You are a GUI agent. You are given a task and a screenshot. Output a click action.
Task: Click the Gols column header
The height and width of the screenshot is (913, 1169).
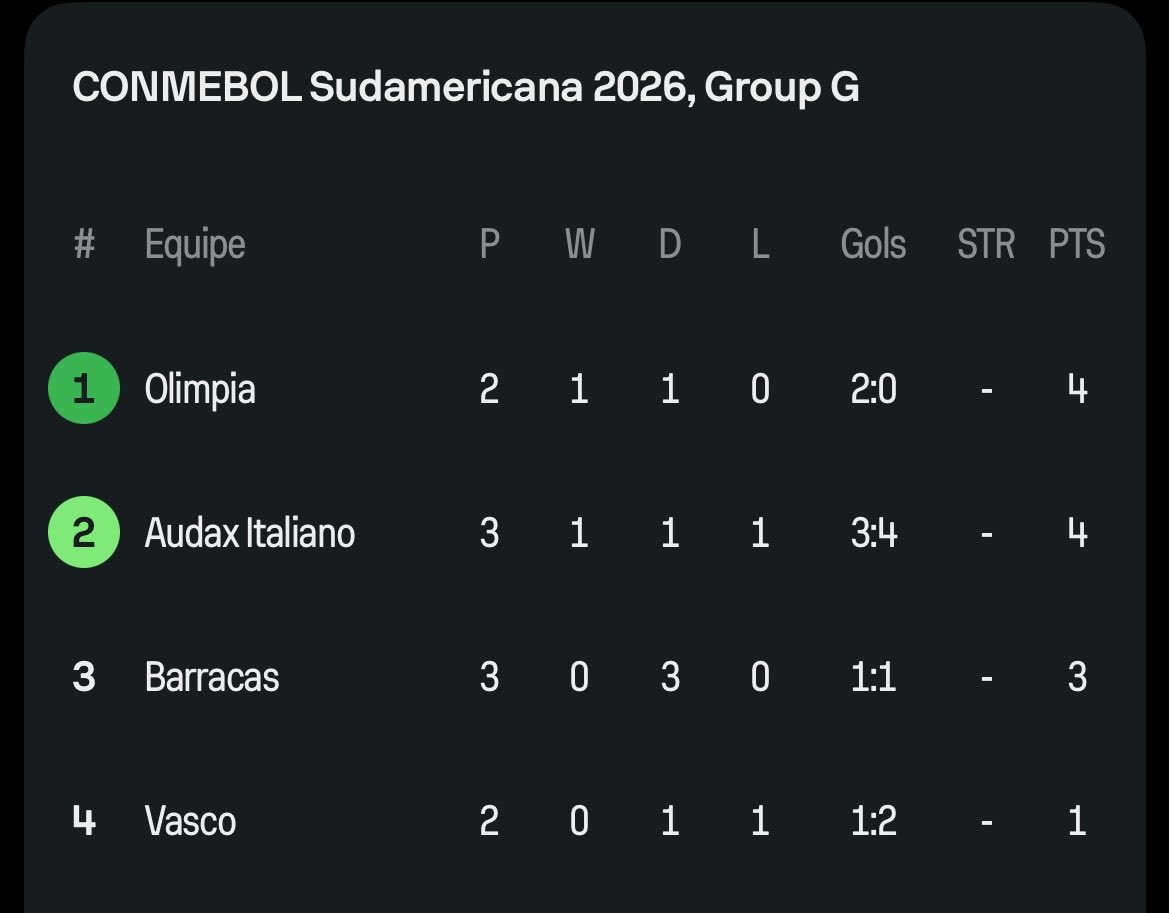click(x=873, y=244)
